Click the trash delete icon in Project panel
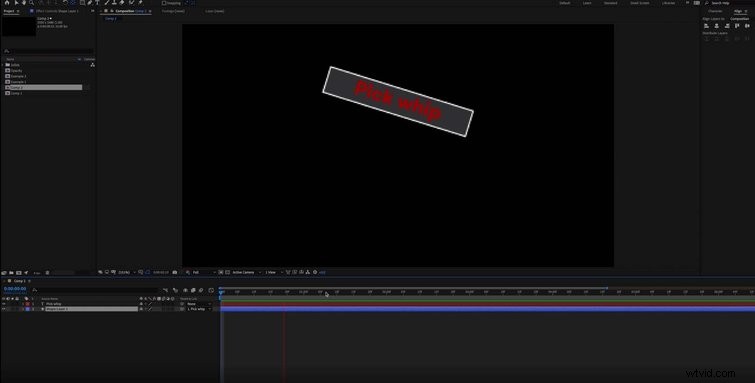The height and width of the screenshot is (383, 755). click(x=47, y=273)
